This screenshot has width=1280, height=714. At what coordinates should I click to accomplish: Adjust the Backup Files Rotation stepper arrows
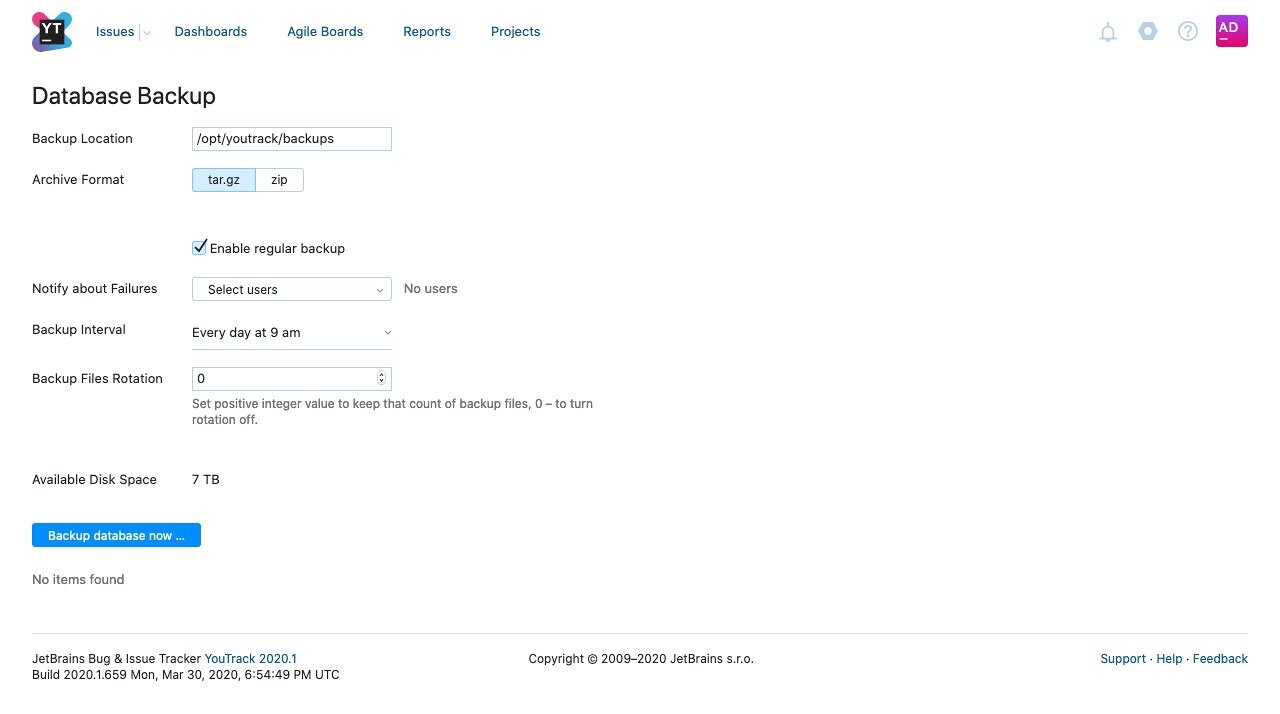click(x=381, y=378)
